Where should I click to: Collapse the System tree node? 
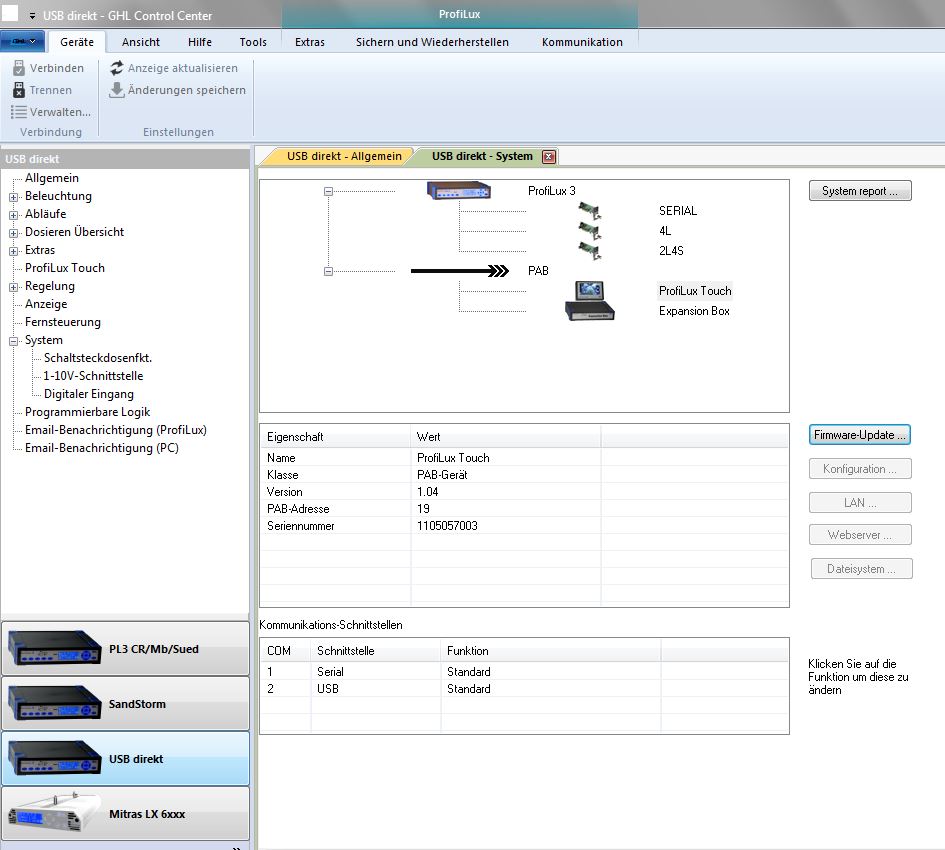(14, 341)
